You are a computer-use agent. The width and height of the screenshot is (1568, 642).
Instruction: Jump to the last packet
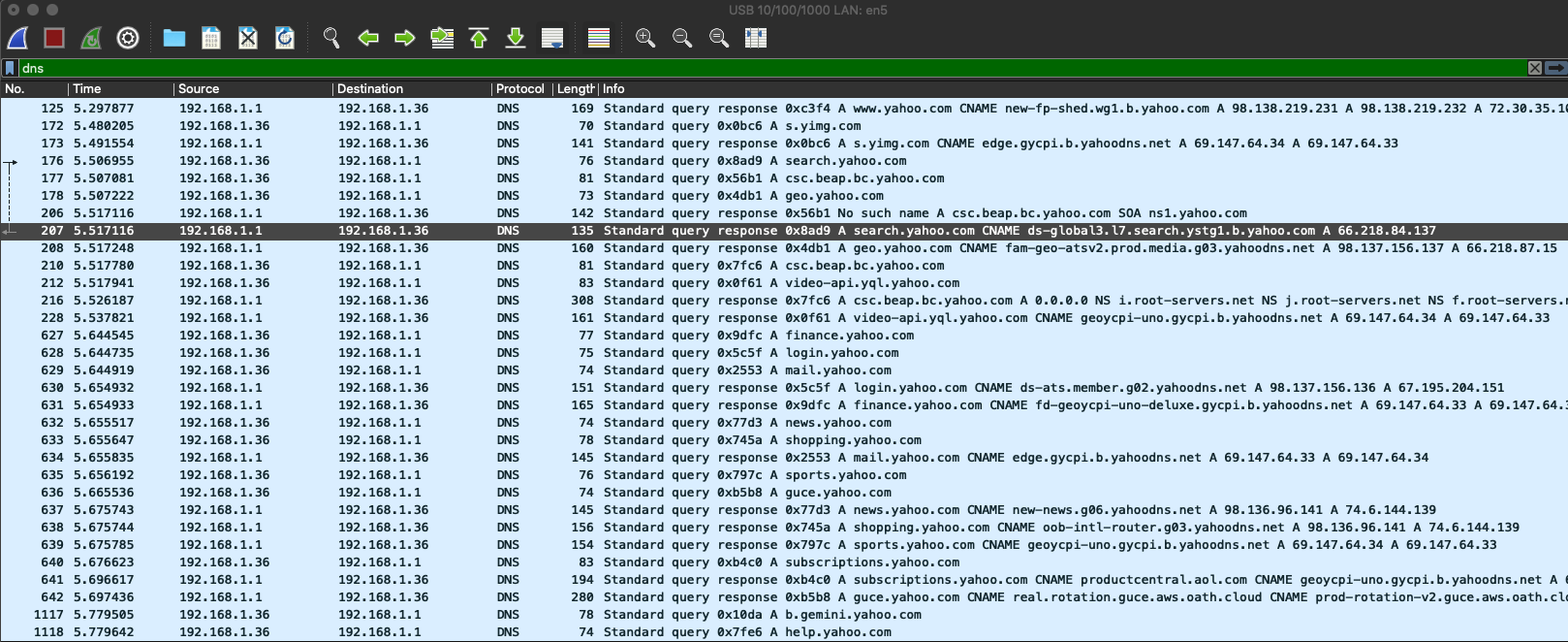(x=516, y=38)
